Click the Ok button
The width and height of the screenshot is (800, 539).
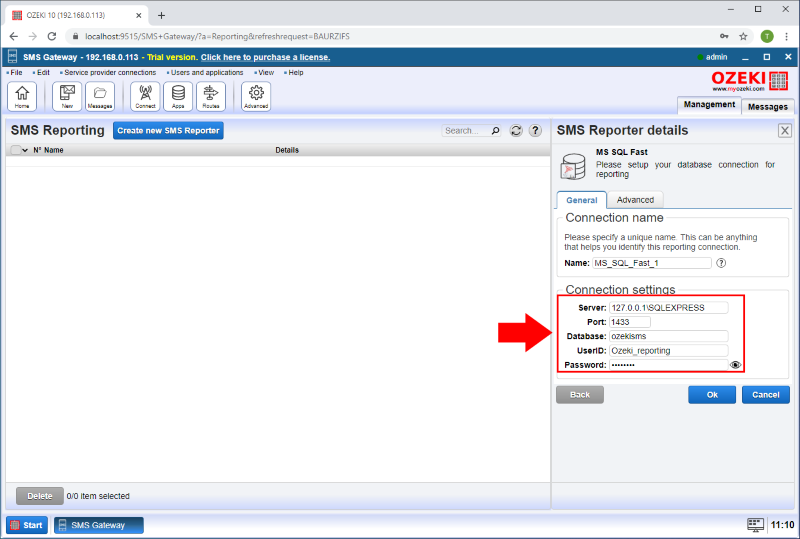pos(712,395)
